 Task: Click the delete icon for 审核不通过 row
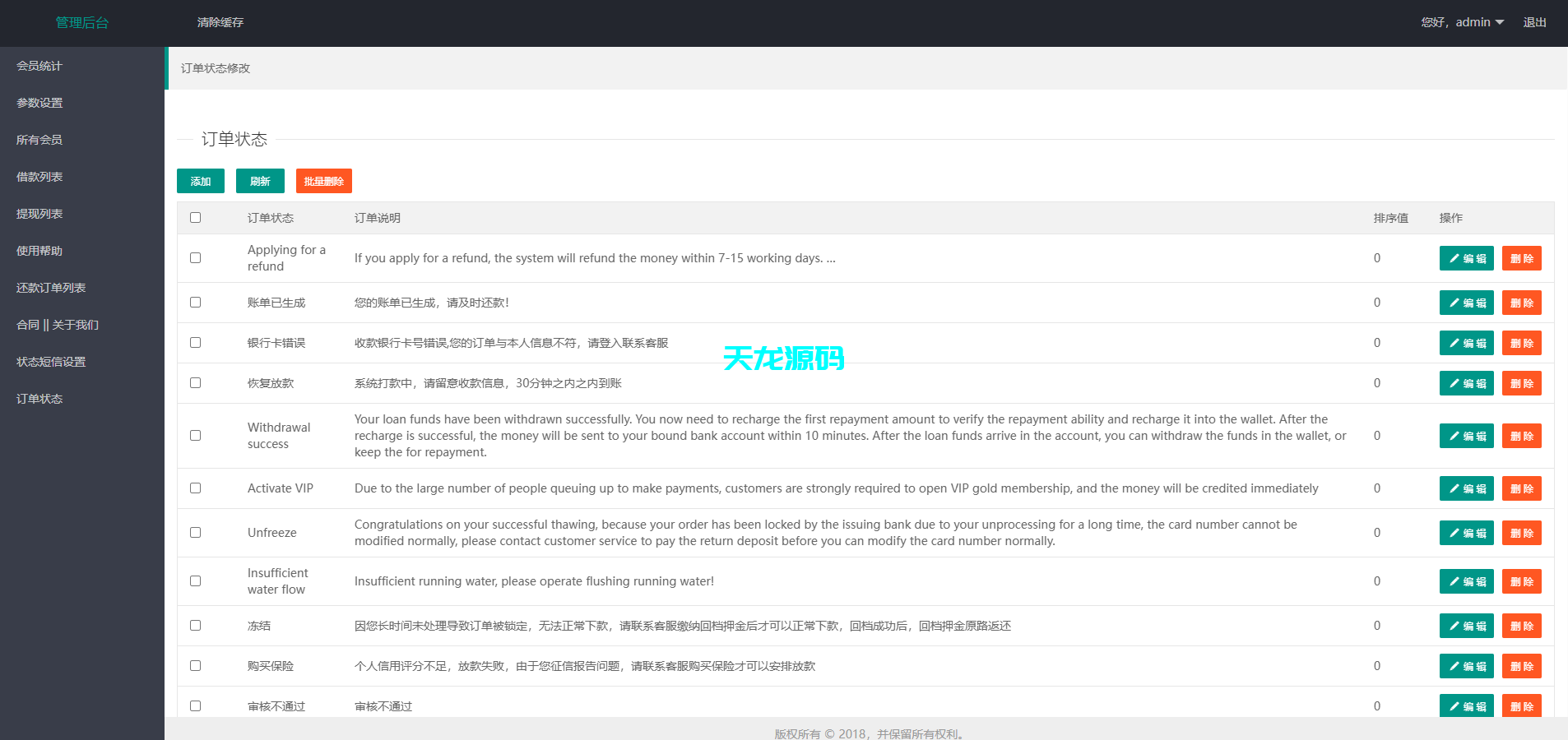1521,705
